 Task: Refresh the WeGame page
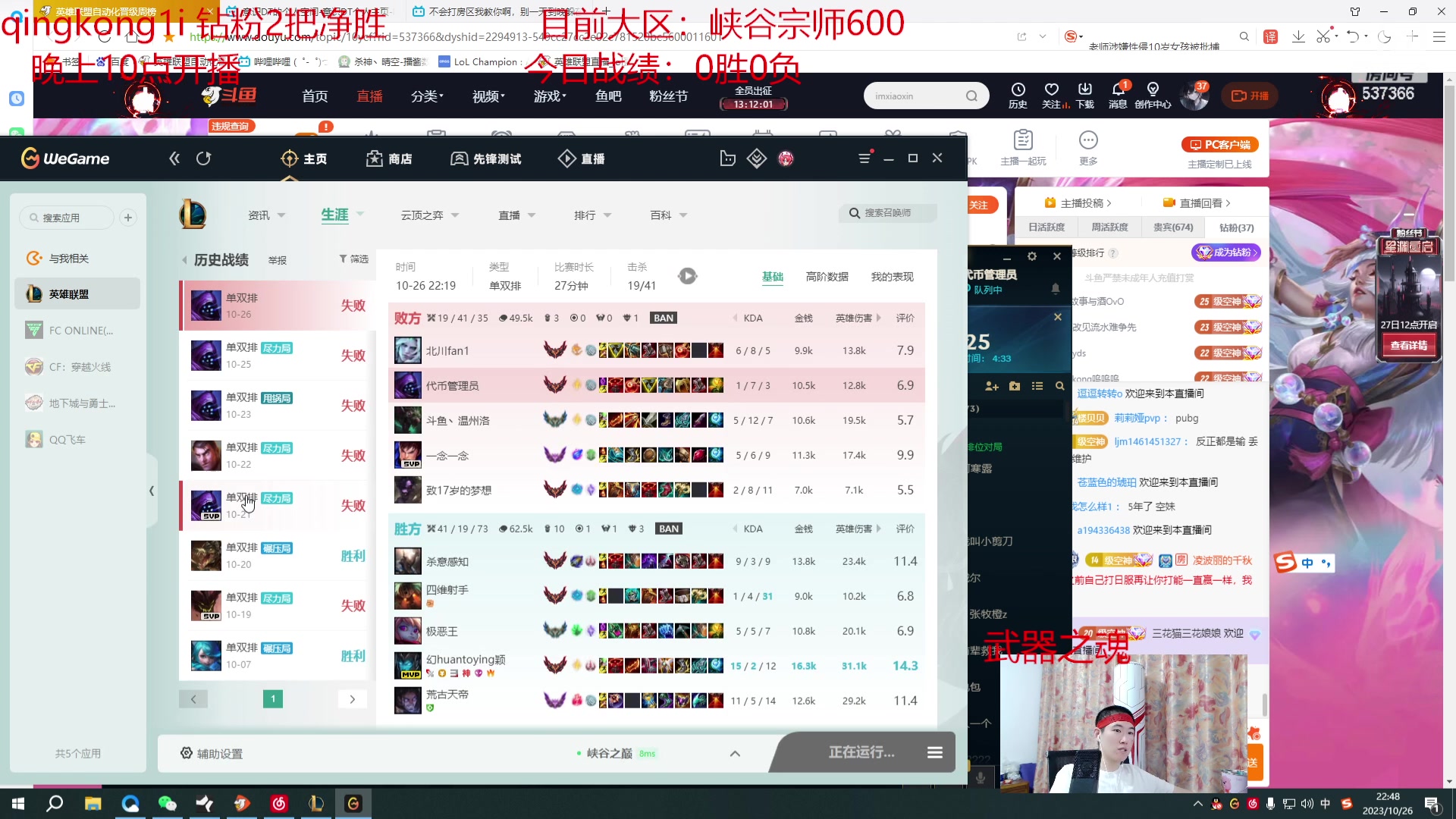(x=203, y=158)
